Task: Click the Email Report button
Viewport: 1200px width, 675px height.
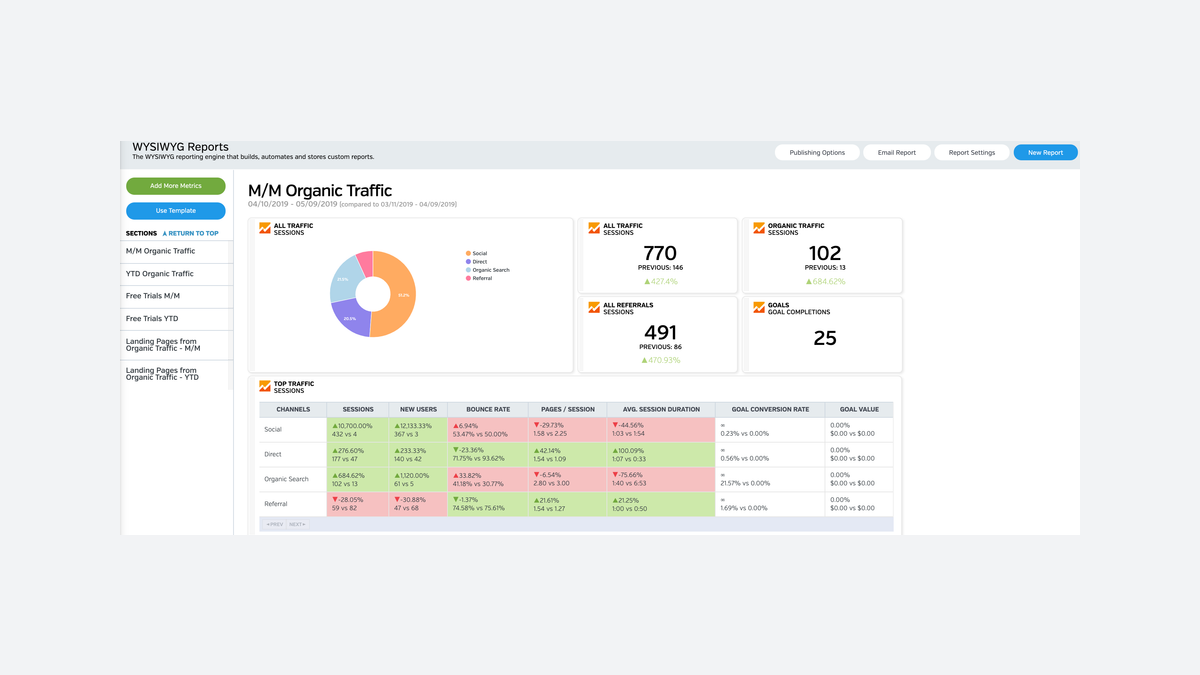Action: click(x=897, y=153)
